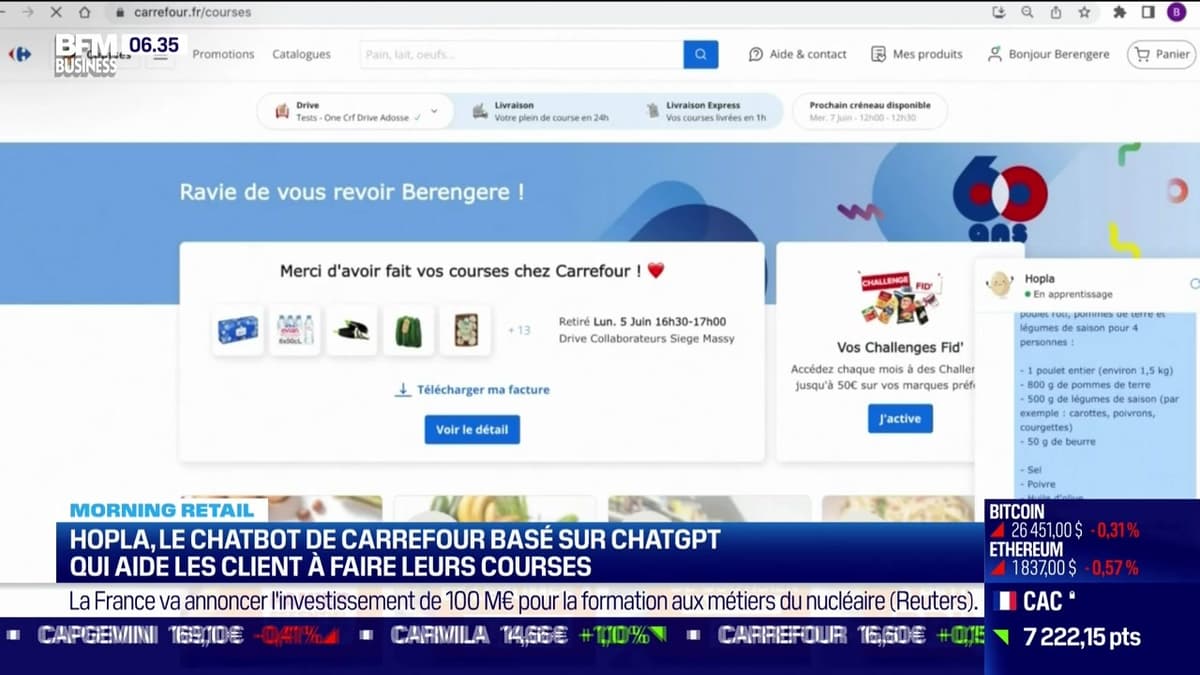The image size is (1200, 675).
Task: Click the blue search magnifier button
Action: click(701, 54)
